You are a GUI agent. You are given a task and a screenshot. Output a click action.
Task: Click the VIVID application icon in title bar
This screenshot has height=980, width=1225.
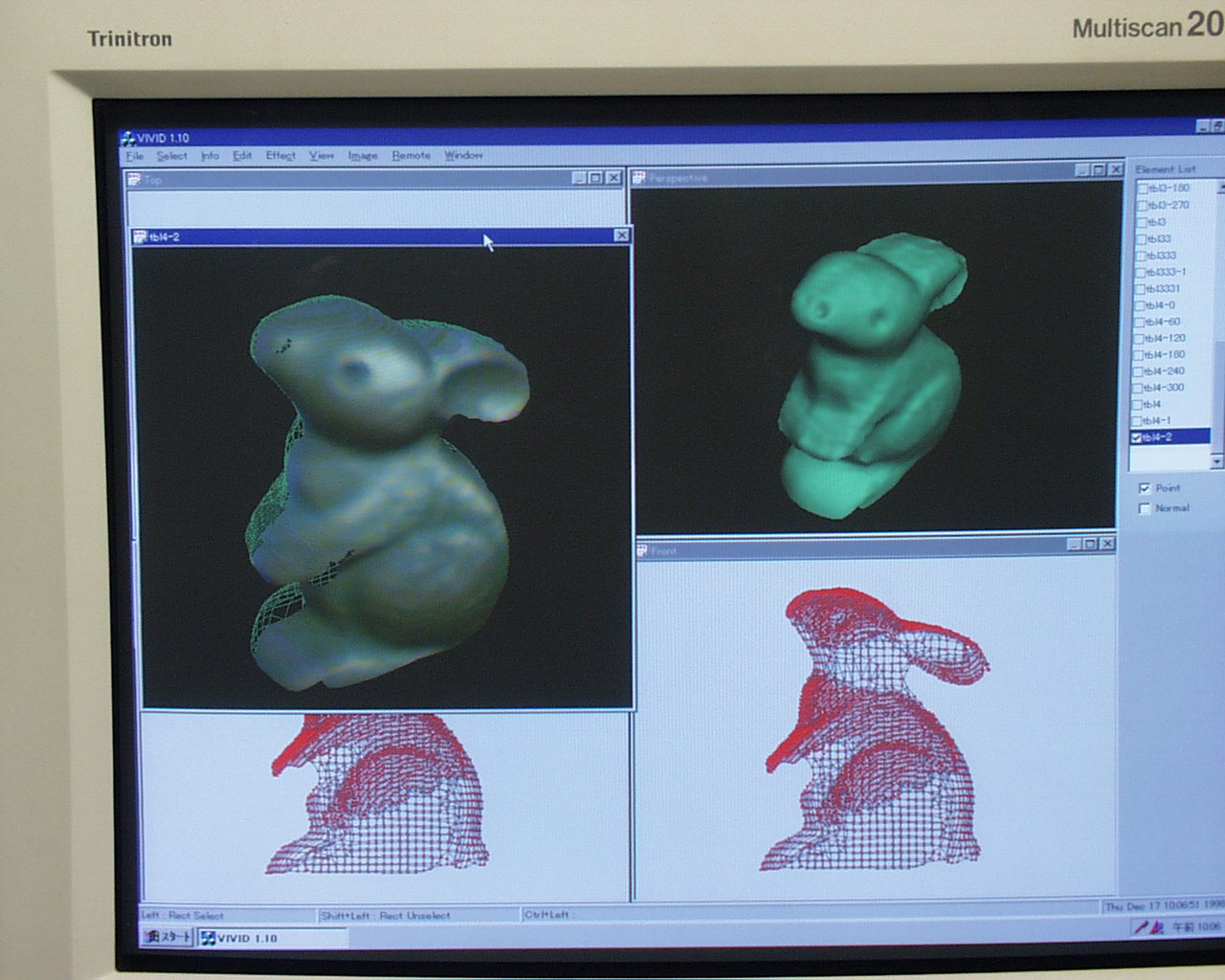coord(127,138)
